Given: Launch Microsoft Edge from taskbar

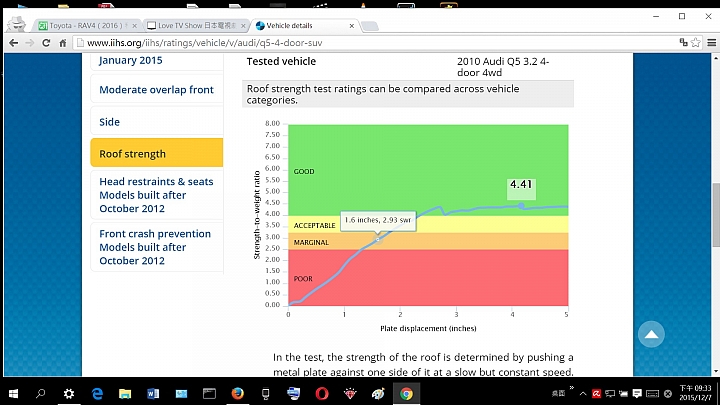Looking at the screenshot, I should point(97,394).
